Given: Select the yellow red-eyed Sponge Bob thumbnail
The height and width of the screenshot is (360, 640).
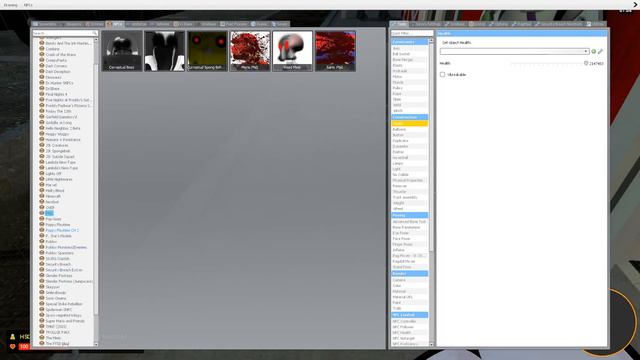Looking at the screenshot, I should [x=207, y=51].
